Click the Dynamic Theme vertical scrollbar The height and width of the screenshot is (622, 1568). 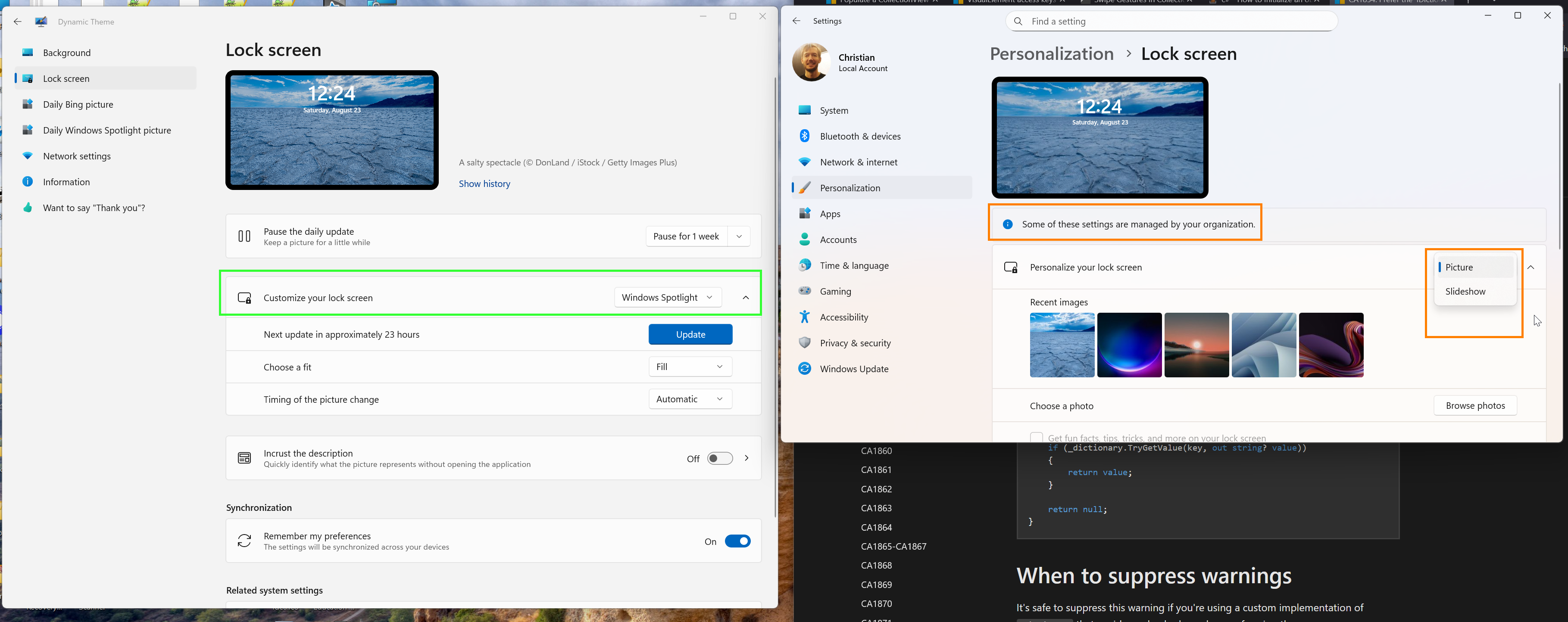click(x=775, y=296)
